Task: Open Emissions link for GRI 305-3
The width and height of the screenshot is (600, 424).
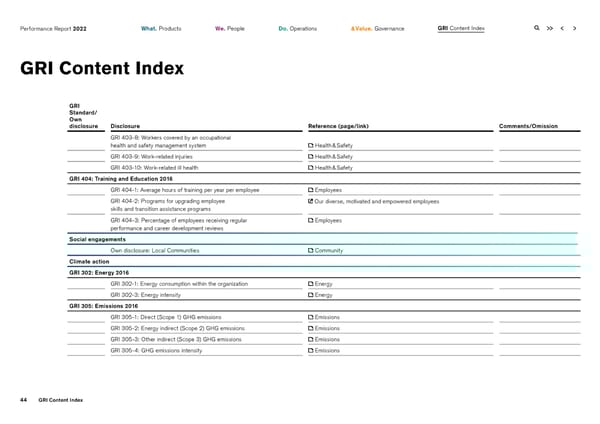Action: 327,339
